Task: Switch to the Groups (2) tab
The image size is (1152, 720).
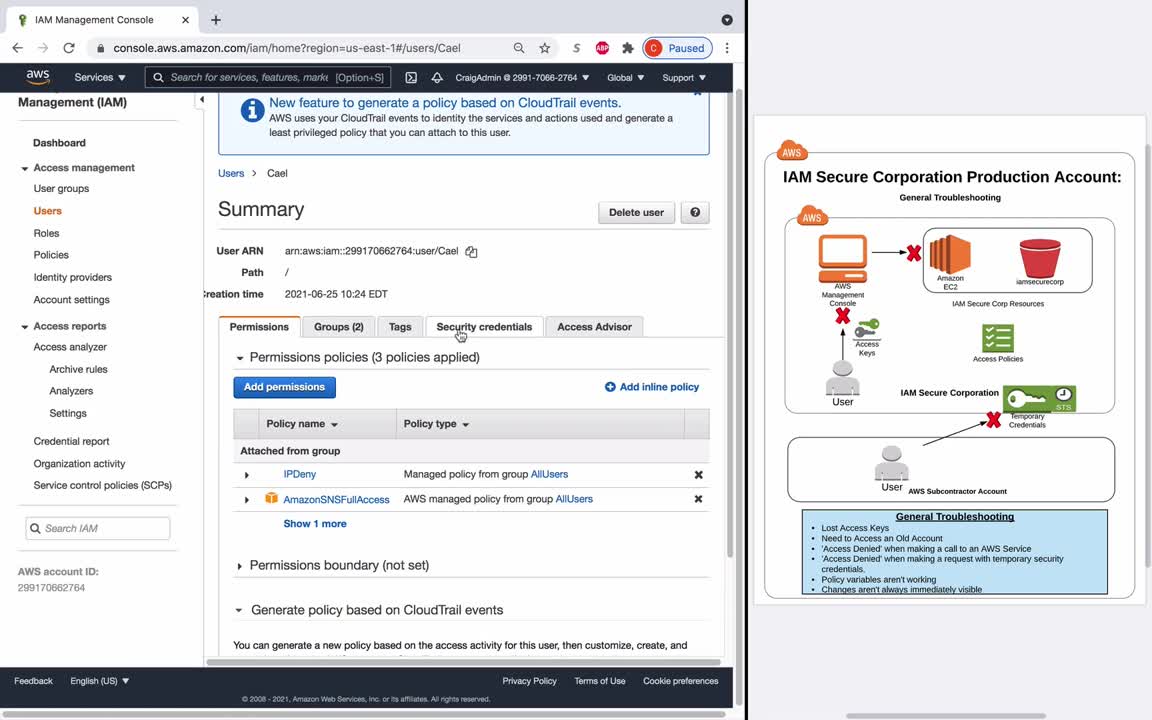Action: 339,327
